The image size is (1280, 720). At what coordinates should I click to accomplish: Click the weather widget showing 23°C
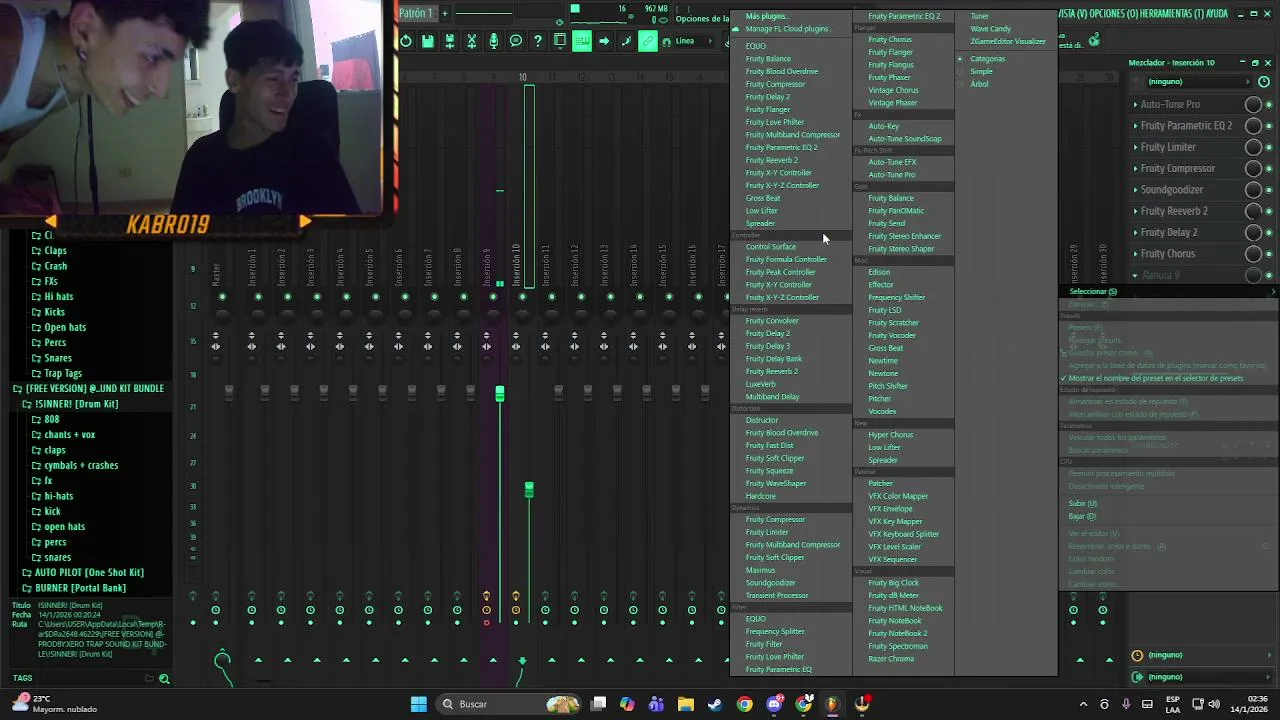(x=52, y=704)
